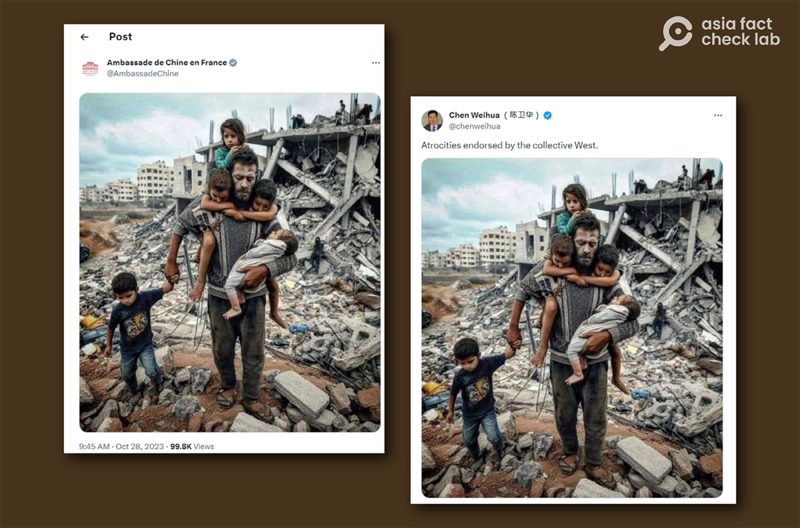Click the @chenweihua handle
This screenshot has height=528, width=800.
[473, 127]
